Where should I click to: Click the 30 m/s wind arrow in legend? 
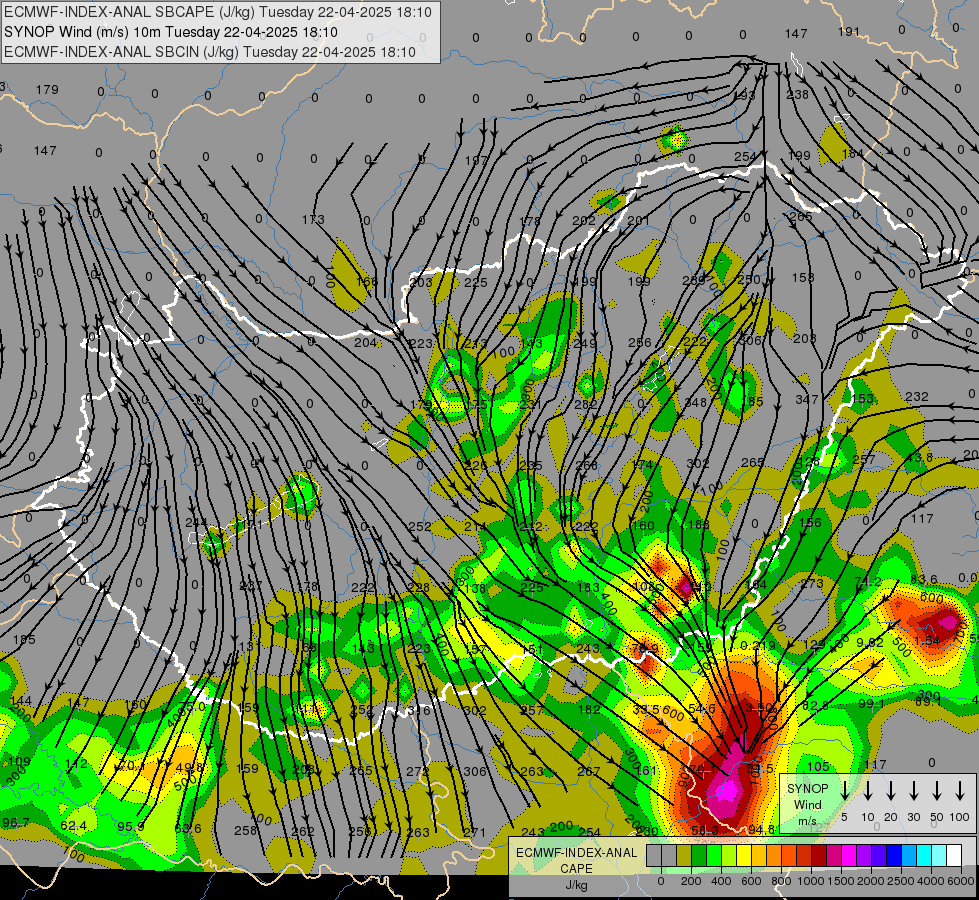click(x=913, y=790)
